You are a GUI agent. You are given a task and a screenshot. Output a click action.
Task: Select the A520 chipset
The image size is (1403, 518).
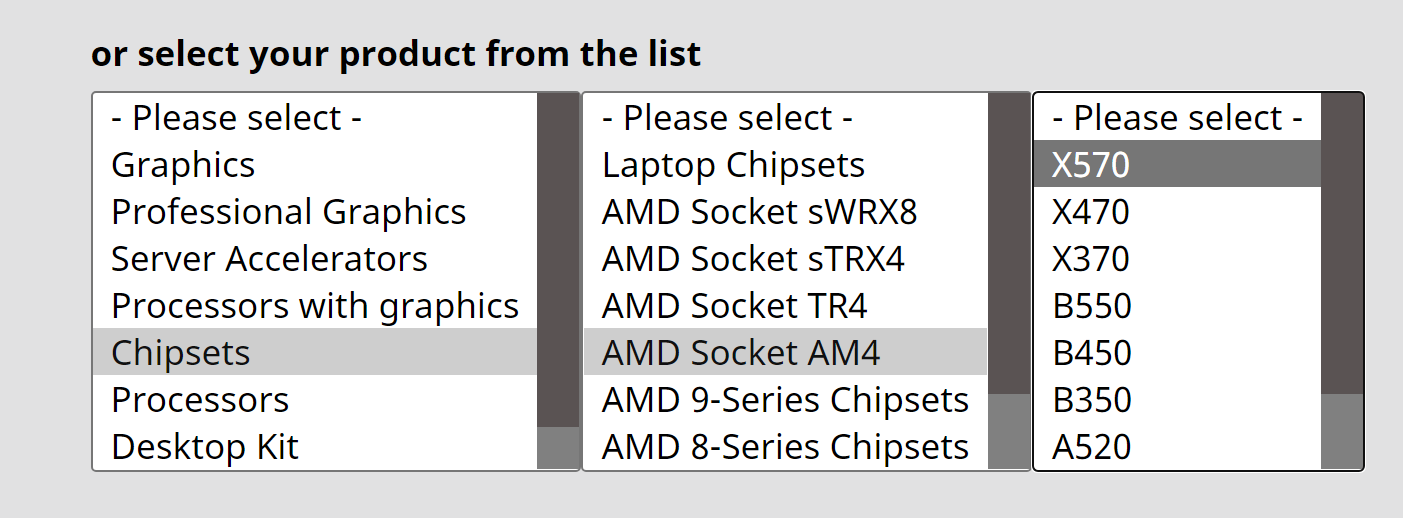(x=1178, y=446)
